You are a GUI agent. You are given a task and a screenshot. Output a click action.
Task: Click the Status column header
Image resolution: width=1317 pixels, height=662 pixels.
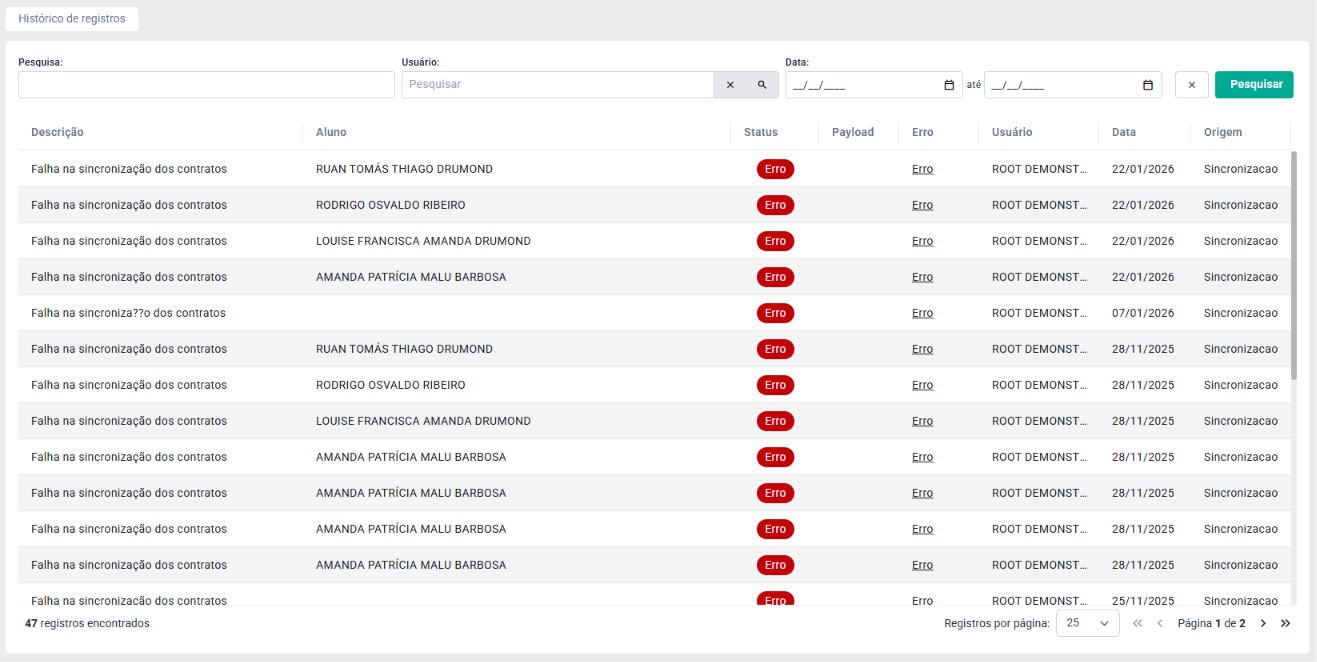point(761,132)
